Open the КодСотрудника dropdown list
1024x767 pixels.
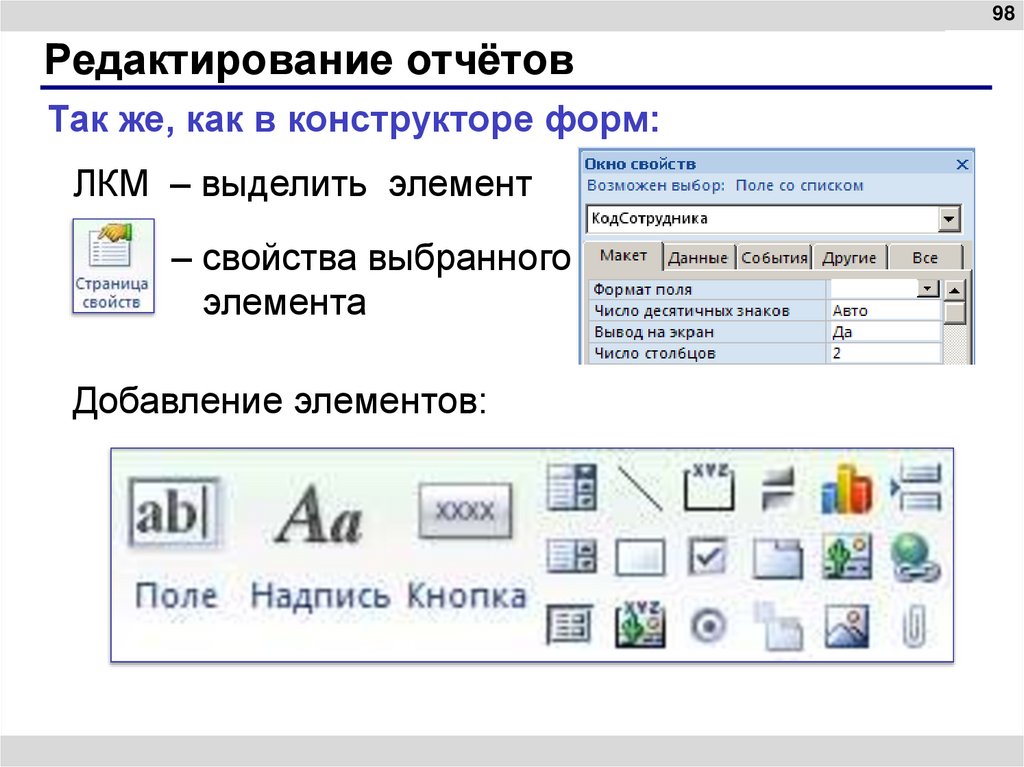click(949, 217)
